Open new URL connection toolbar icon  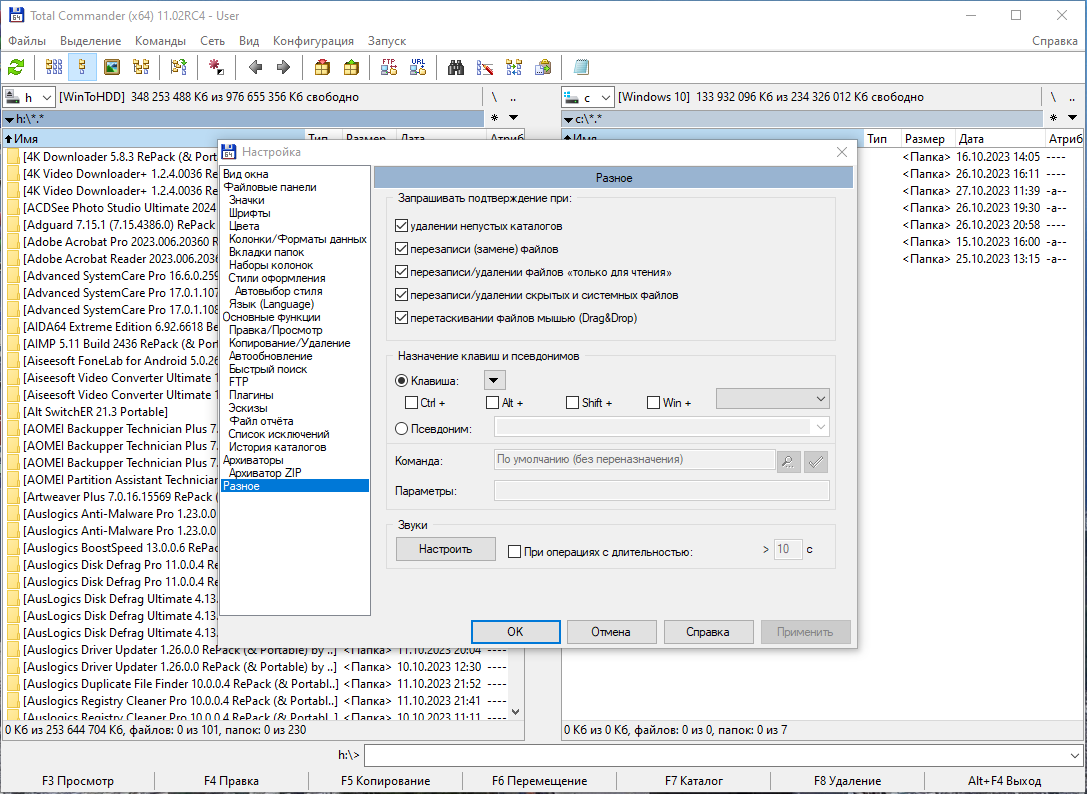coord(418,67)
